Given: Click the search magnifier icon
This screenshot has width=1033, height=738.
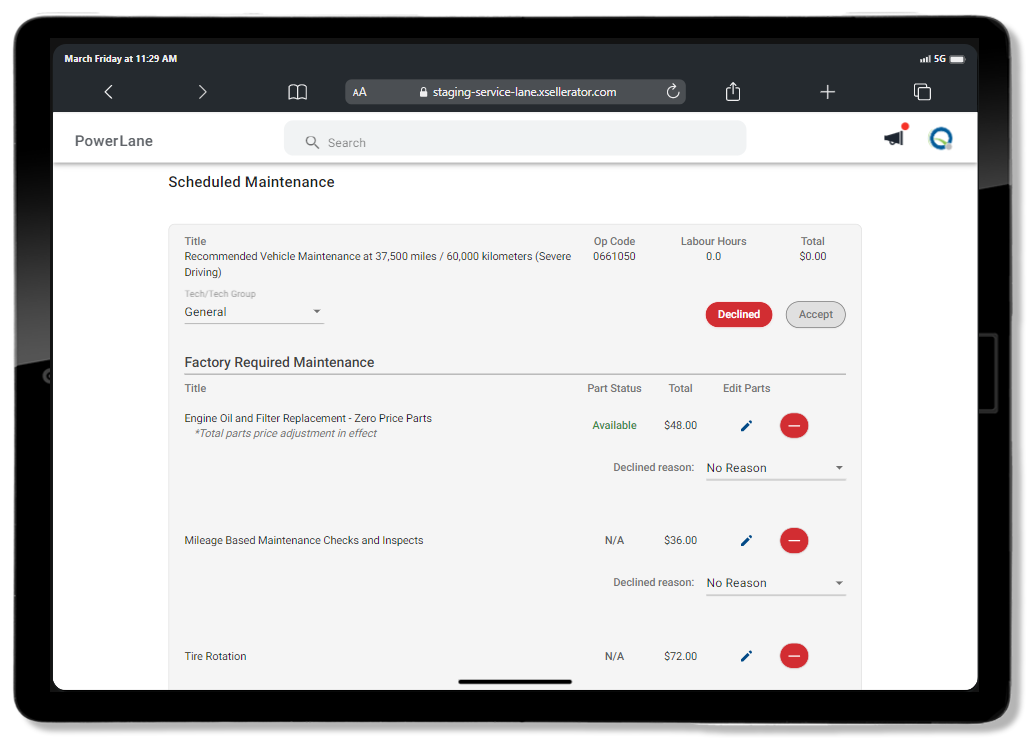Looking at the screenshot, I should pos(312,142).
